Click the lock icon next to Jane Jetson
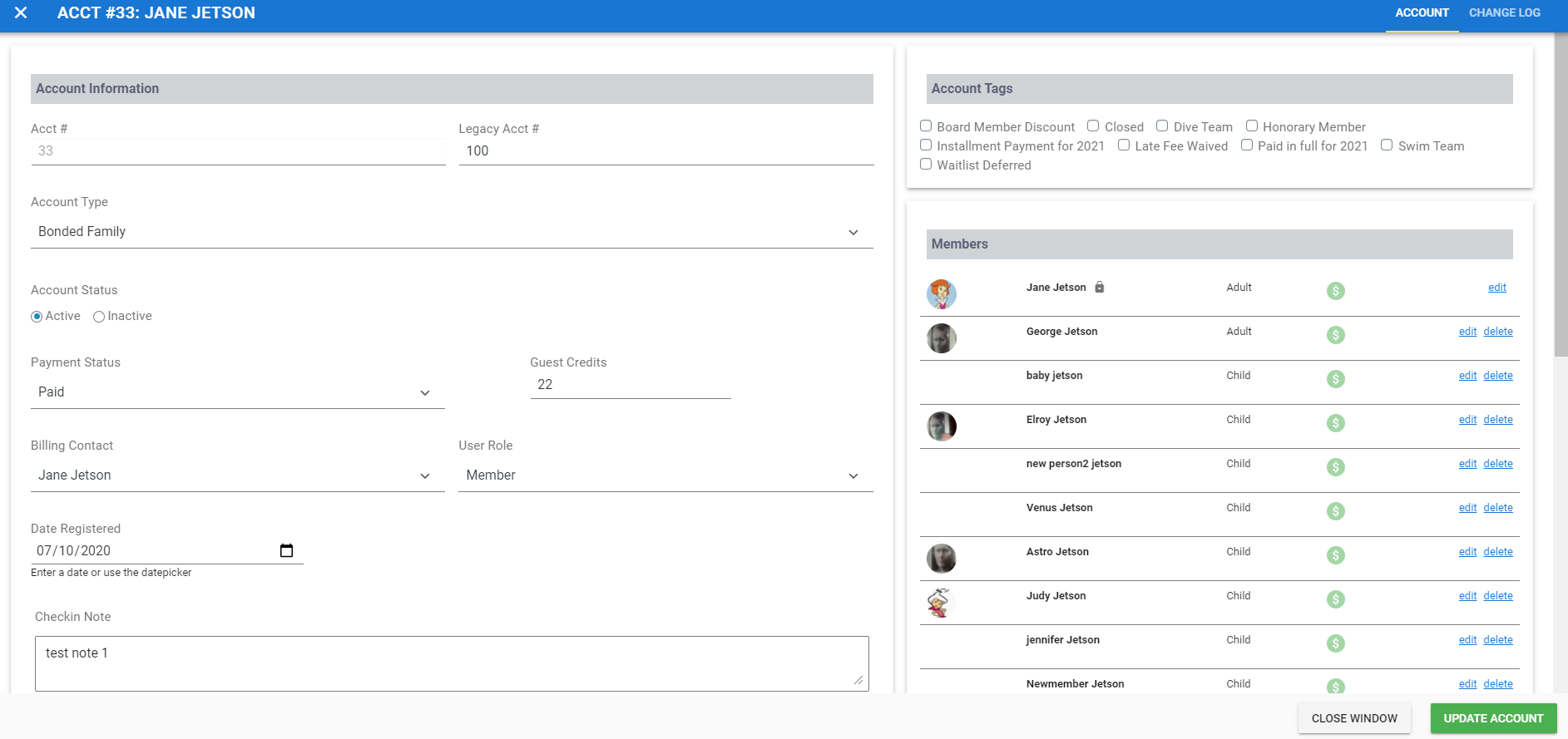This screenshot has width=1568, height=739. click(1100, 287)
